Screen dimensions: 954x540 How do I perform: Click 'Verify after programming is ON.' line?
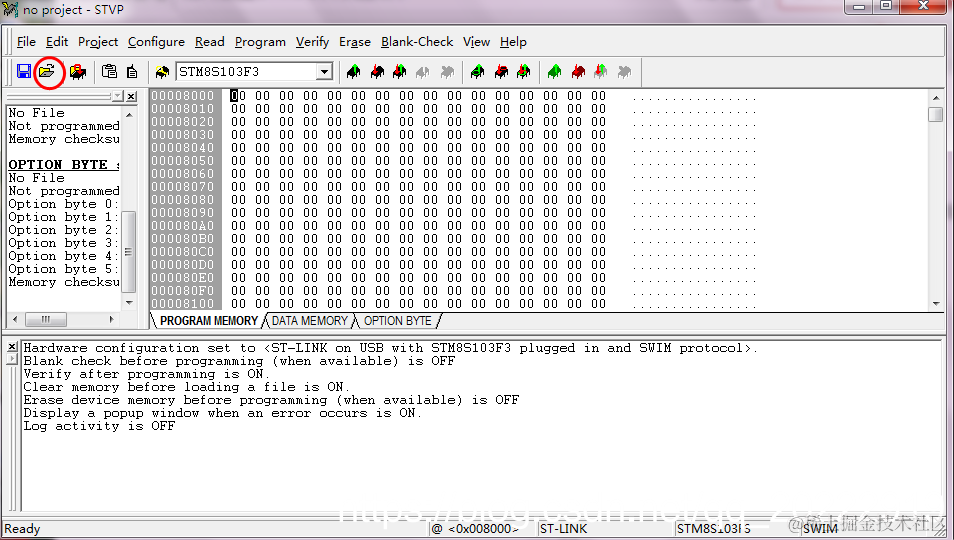(x=144, y=374)
